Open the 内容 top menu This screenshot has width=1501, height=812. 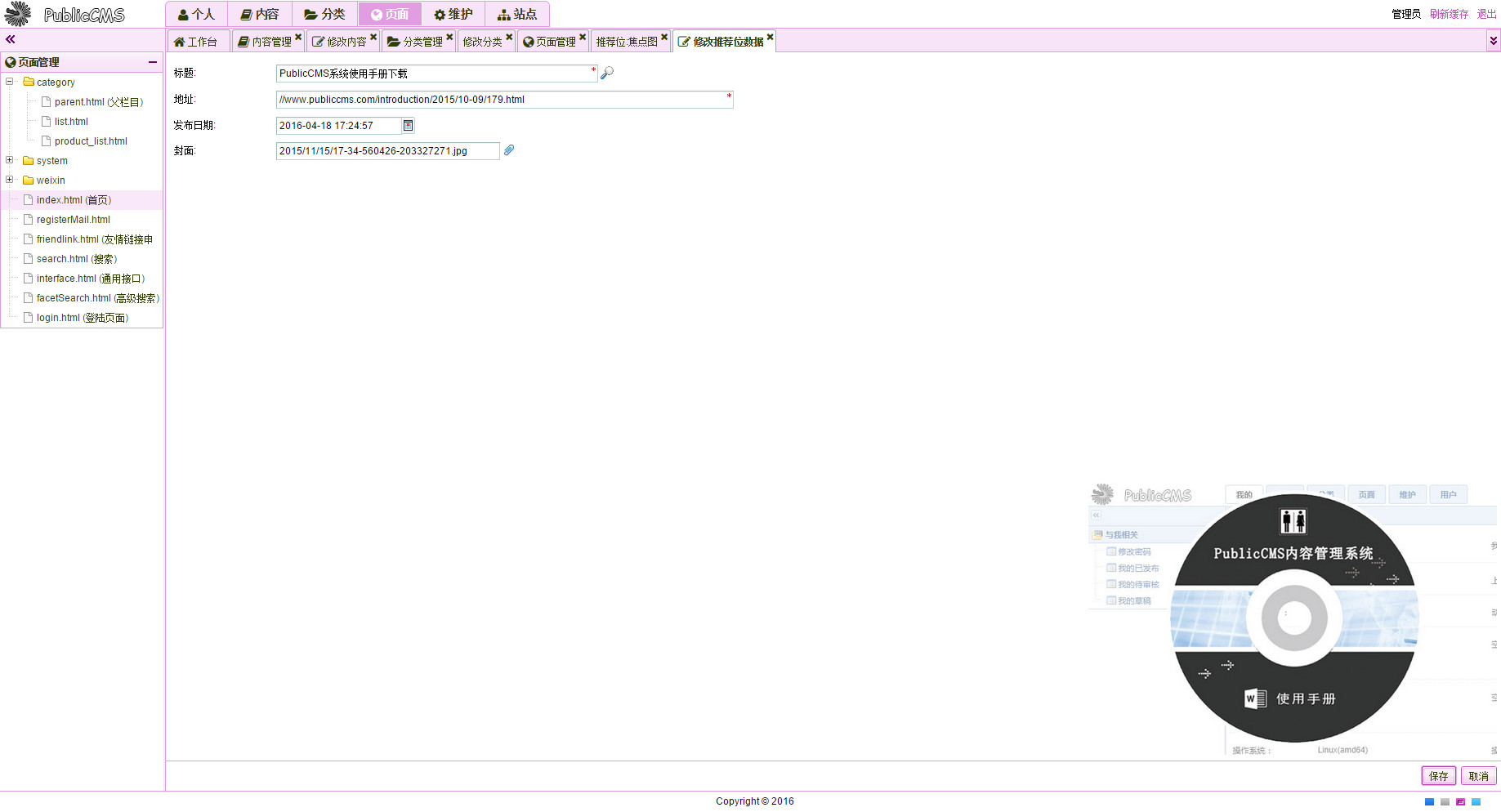(260, 14)
